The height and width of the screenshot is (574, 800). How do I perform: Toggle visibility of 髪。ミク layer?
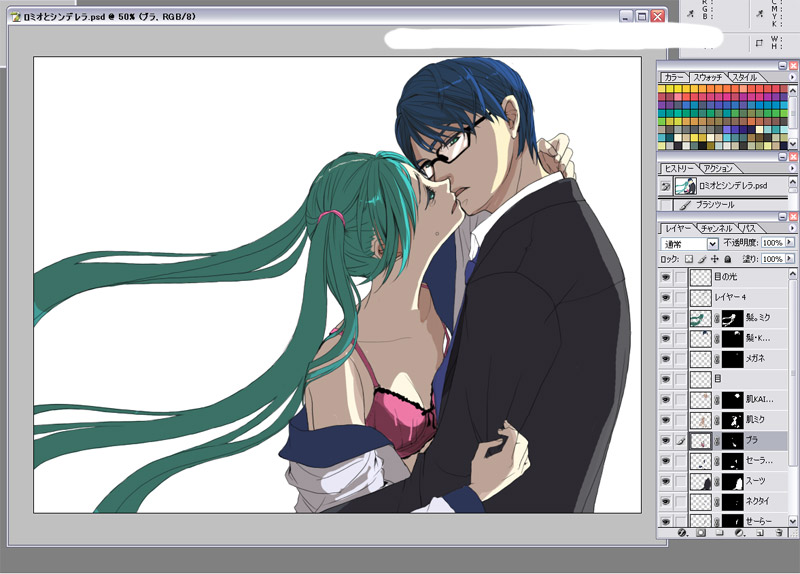pyautogui.click(x=665, y=318)
